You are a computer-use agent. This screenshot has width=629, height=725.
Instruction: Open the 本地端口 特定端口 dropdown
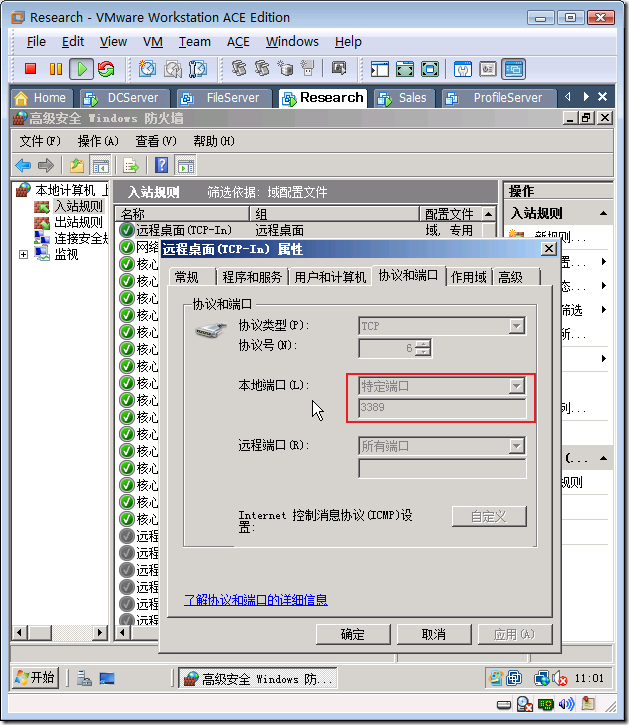tap(516, 386)
